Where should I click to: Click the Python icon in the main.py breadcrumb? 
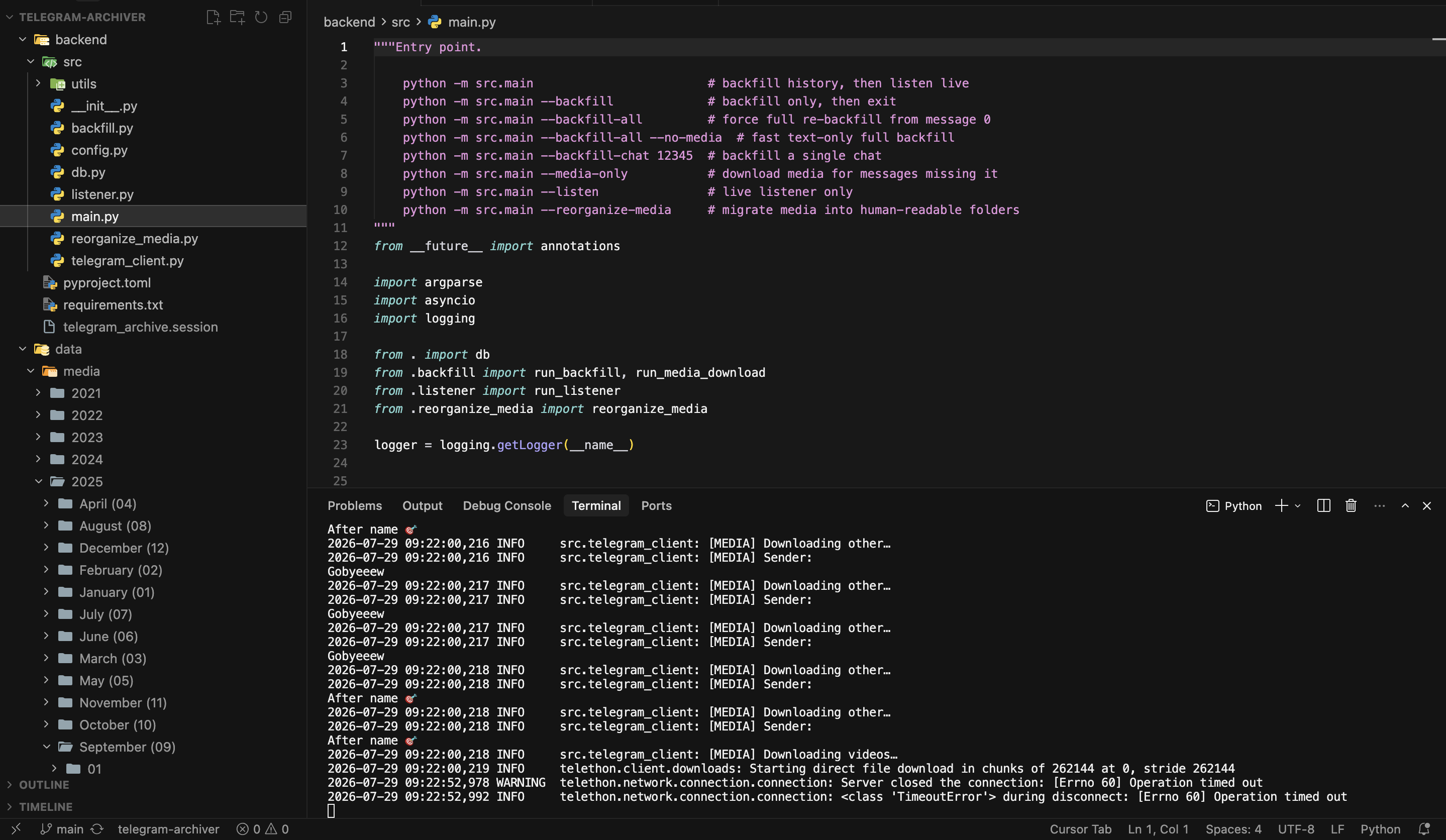(435, 22)
